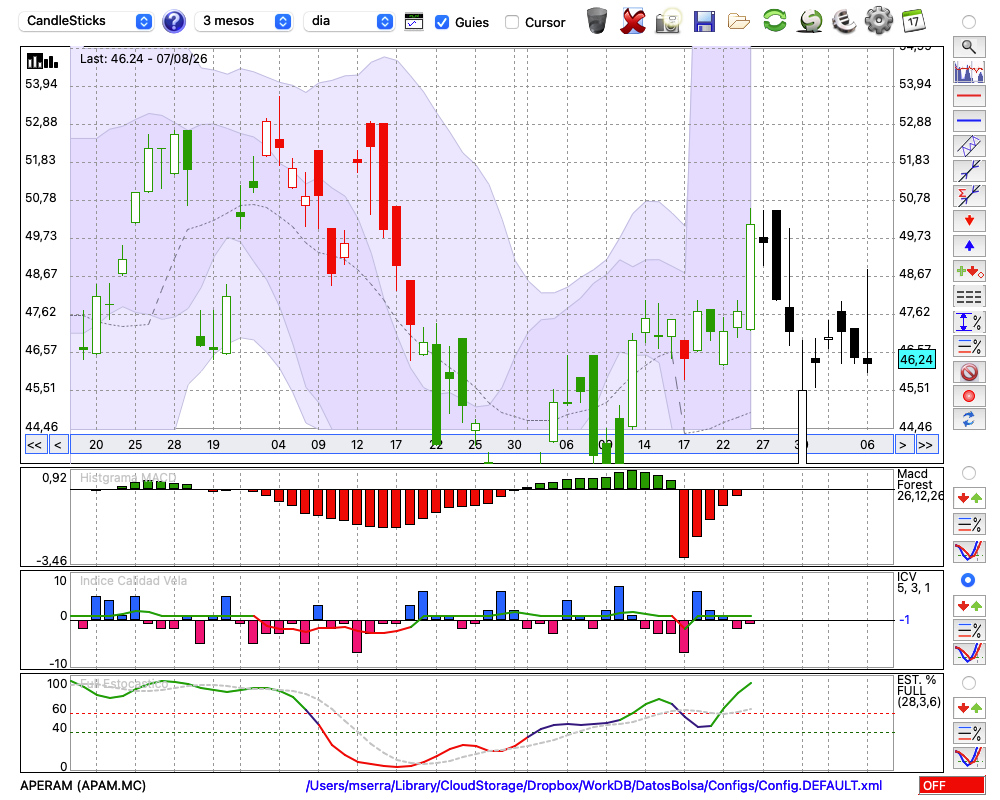1000x800 pixels.
Task: Select the blue horizontal line tool
Action: 969,121
